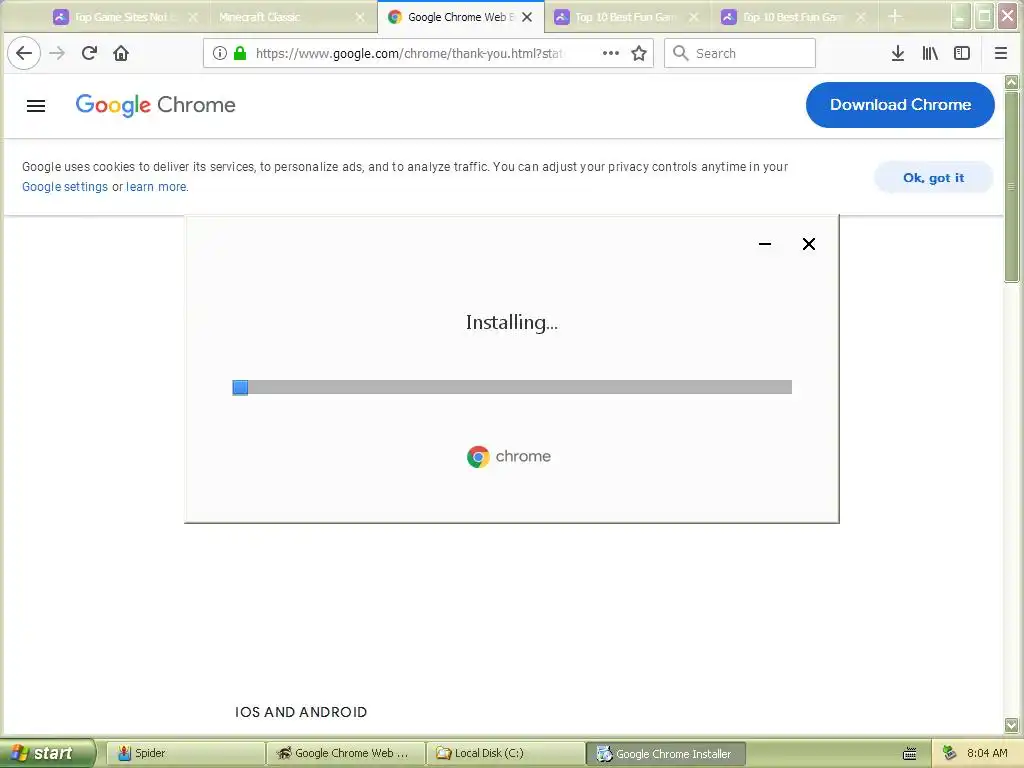
Task: Open the downloads arrow panel
Action: pos(898,53)
